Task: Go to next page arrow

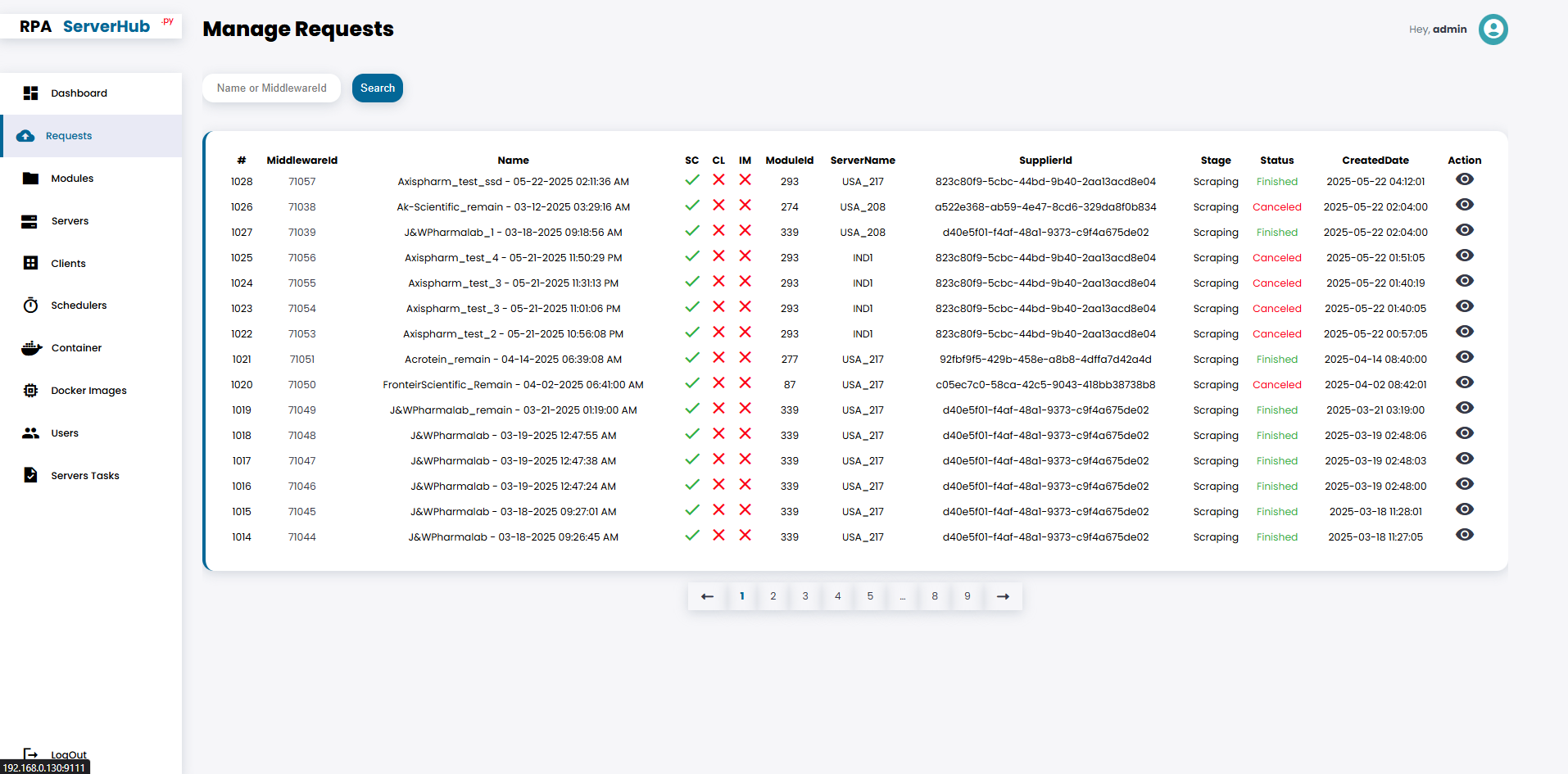Action: [1003, 596]
